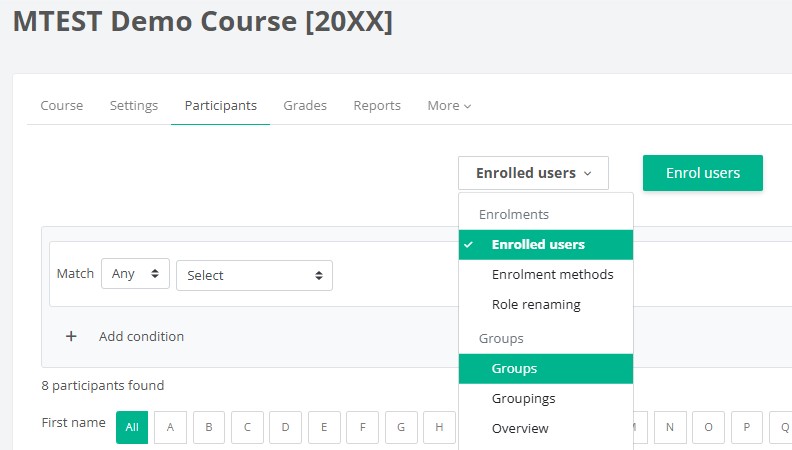Expand the More tab menu
The height and width of the screenshot is (450, 792).
[449, 106]
